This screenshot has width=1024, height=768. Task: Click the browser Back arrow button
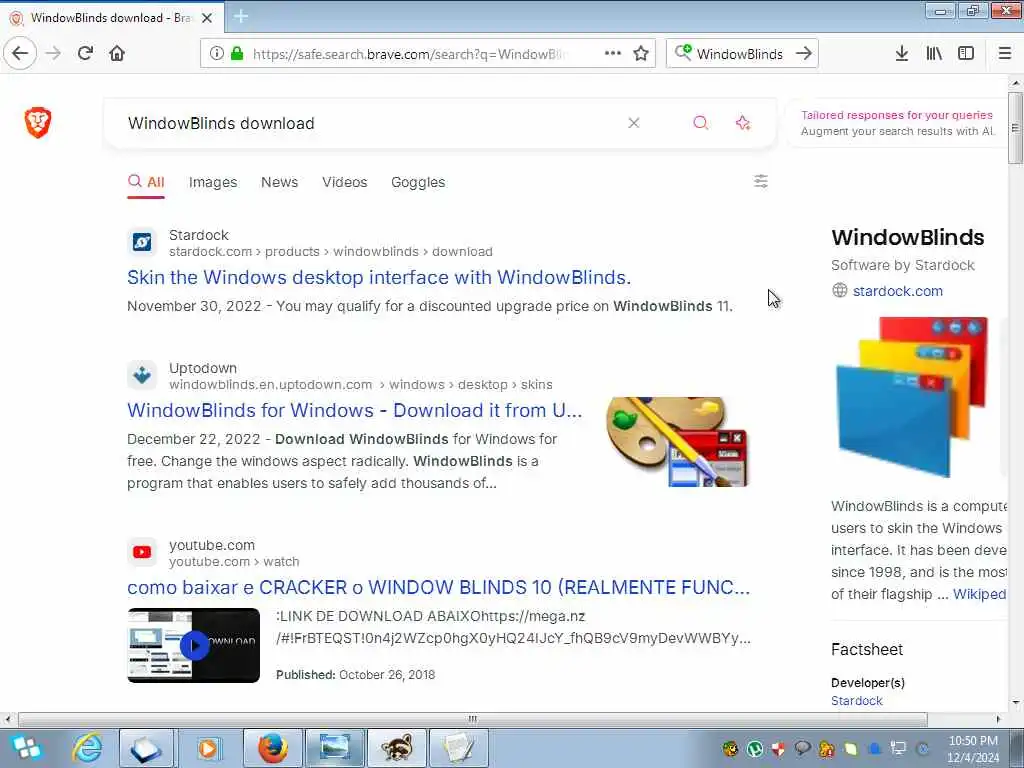coord(20,54)
